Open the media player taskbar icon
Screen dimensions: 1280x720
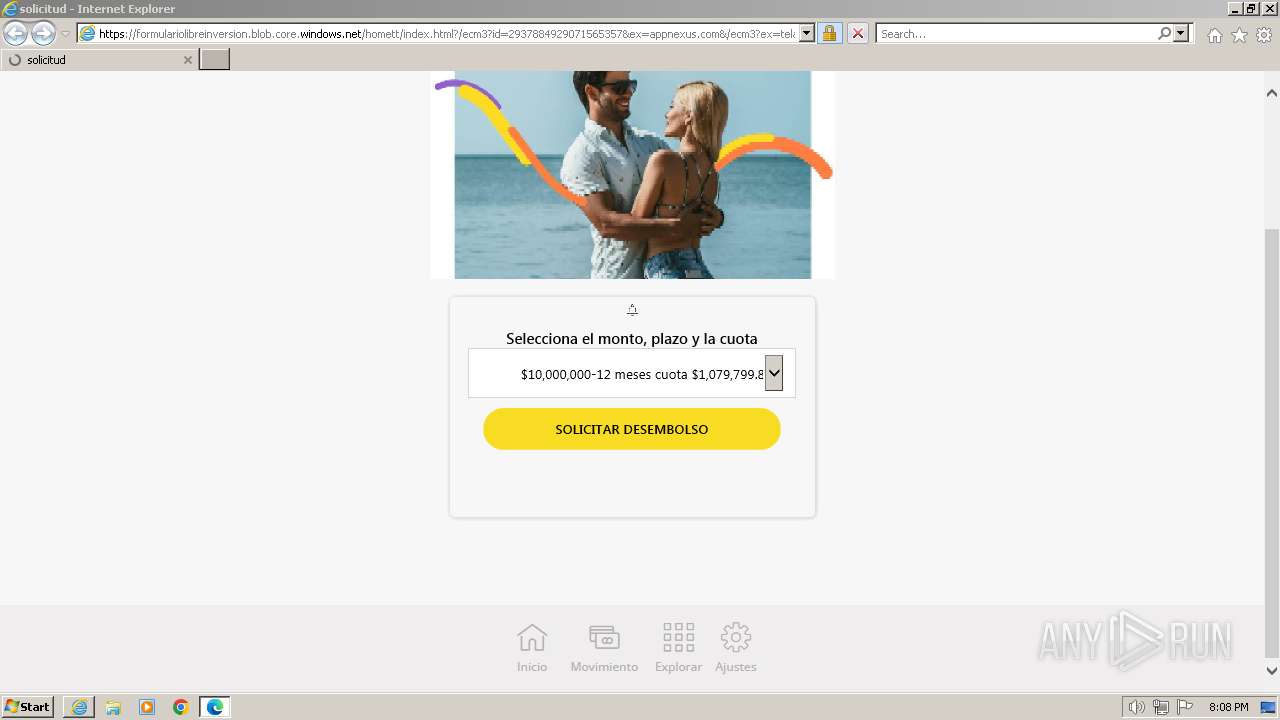[147, 707]
